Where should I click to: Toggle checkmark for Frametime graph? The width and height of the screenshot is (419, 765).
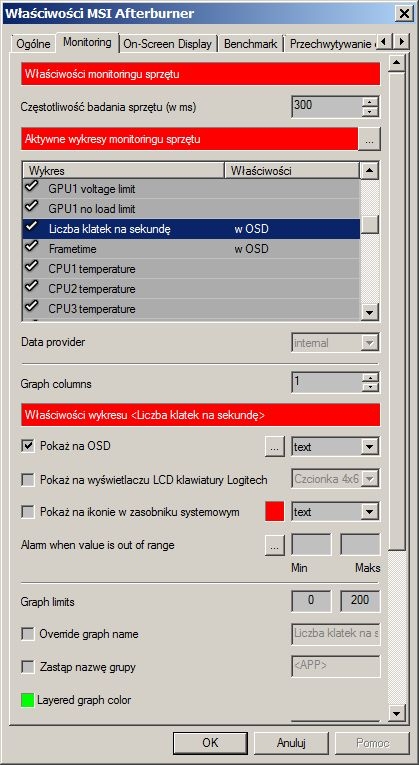pyautogui.click(x=32, y=247)
